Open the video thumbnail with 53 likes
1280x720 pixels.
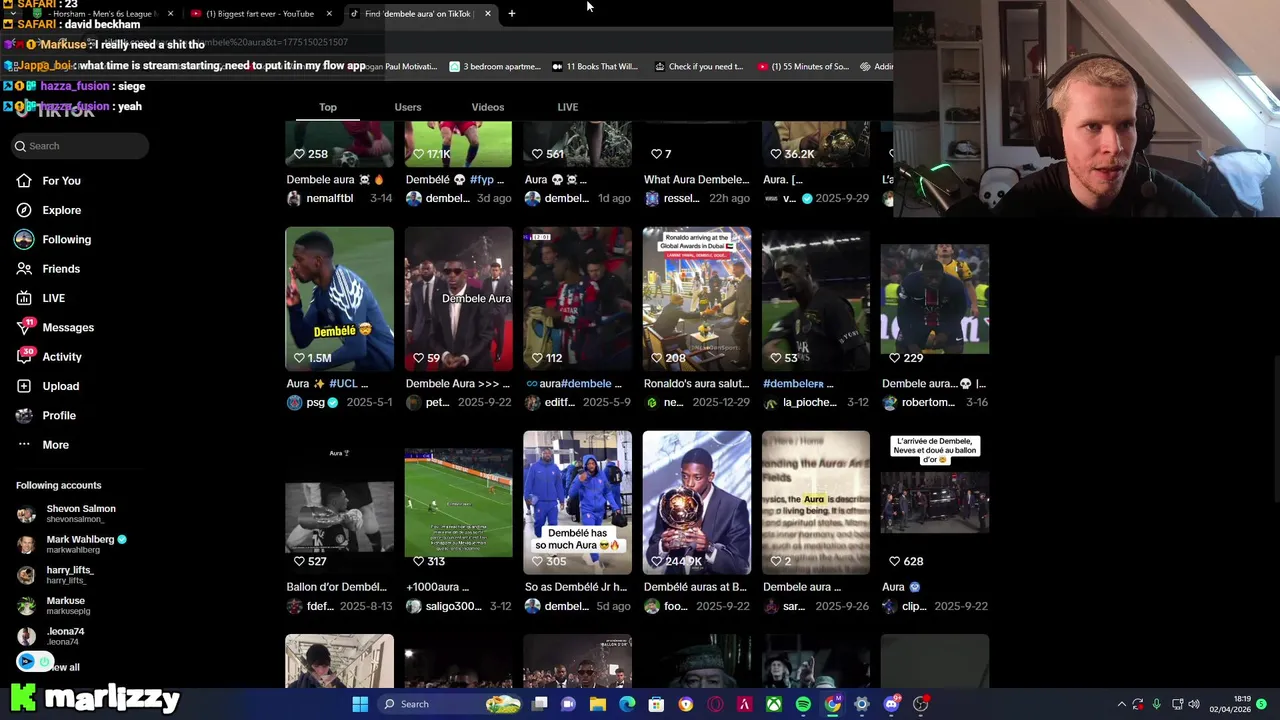[x=815, y=299]
